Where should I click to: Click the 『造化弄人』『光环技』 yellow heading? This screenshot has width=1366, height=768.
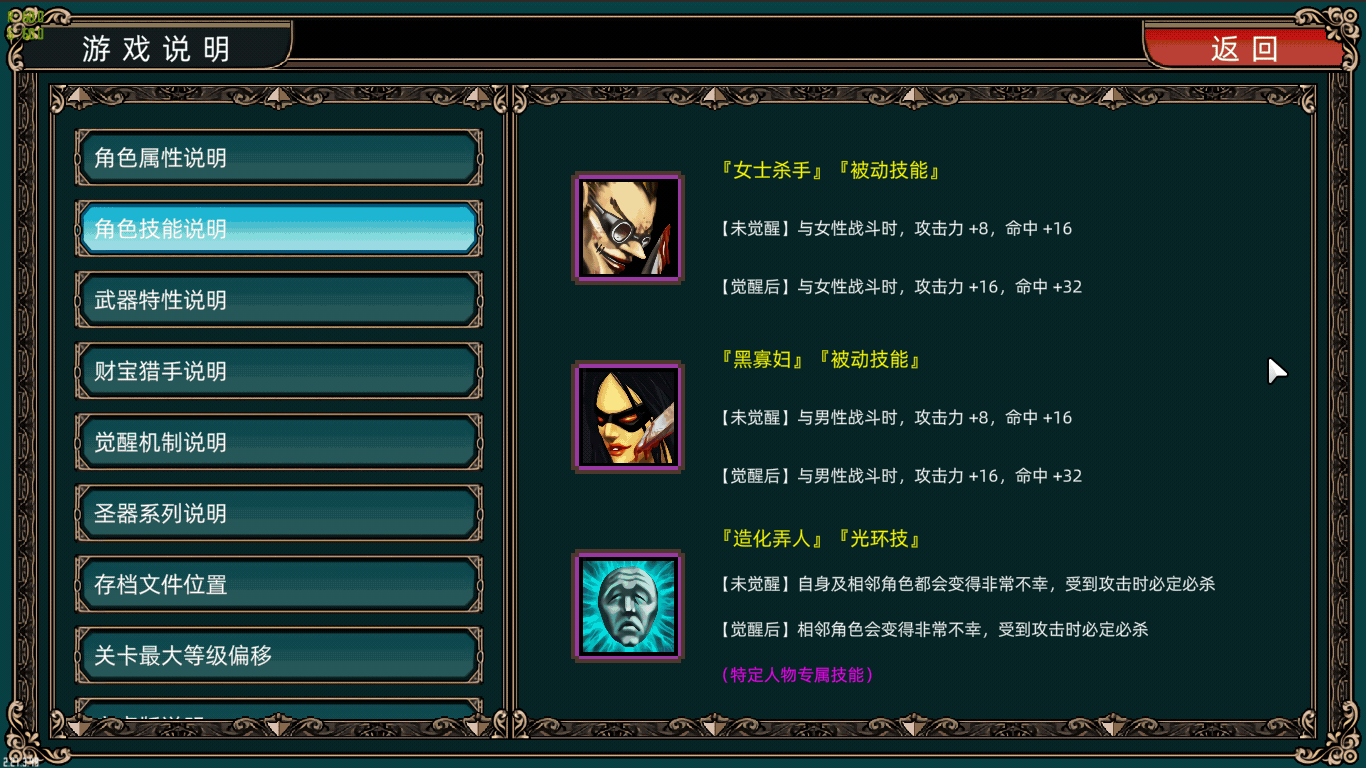pyautogui.click(x=820, y=539)
